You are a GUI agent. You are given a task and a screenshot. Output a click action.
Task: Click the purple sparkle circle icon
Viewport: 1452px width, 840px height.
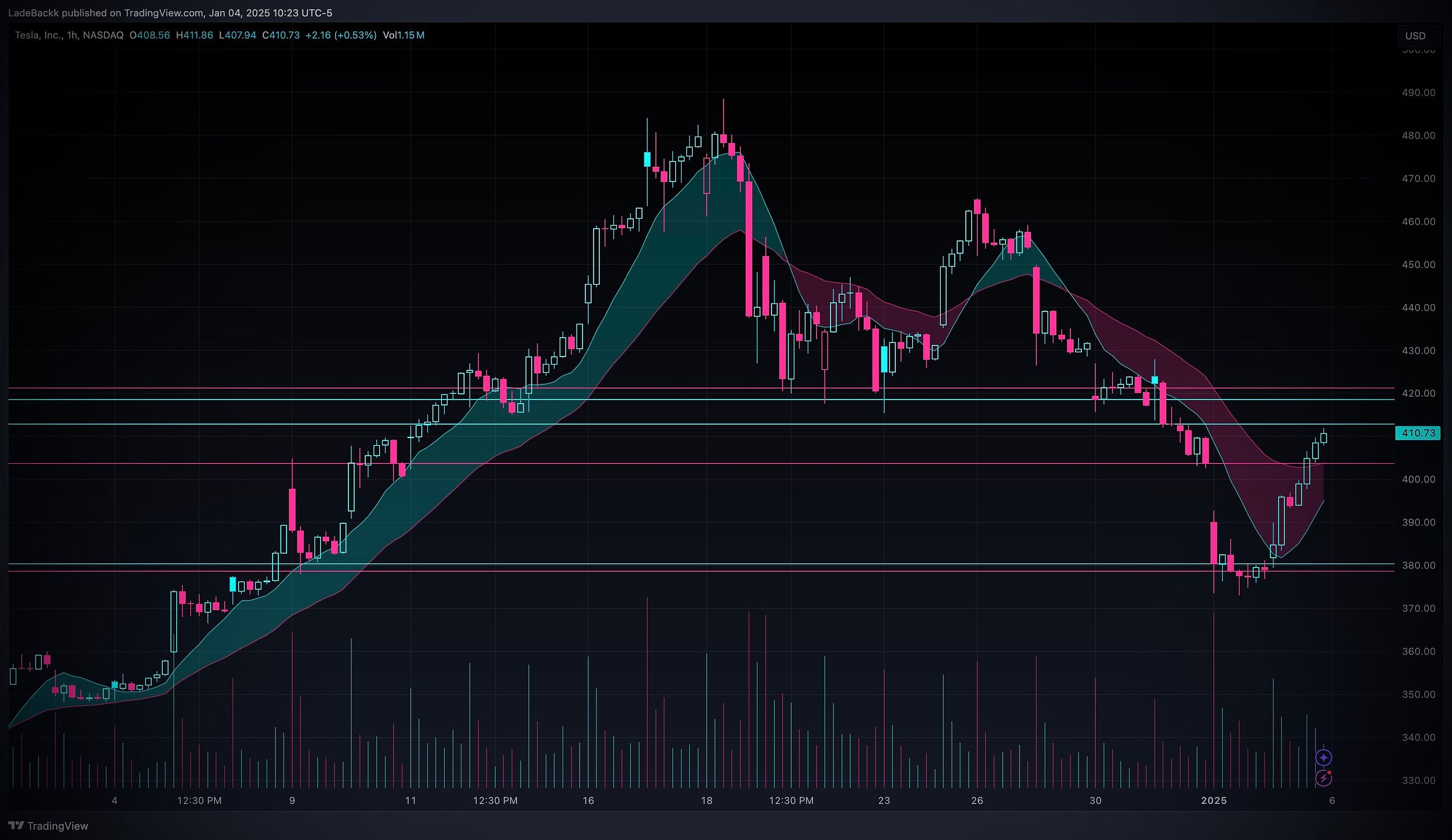[x=1323, y=758]
